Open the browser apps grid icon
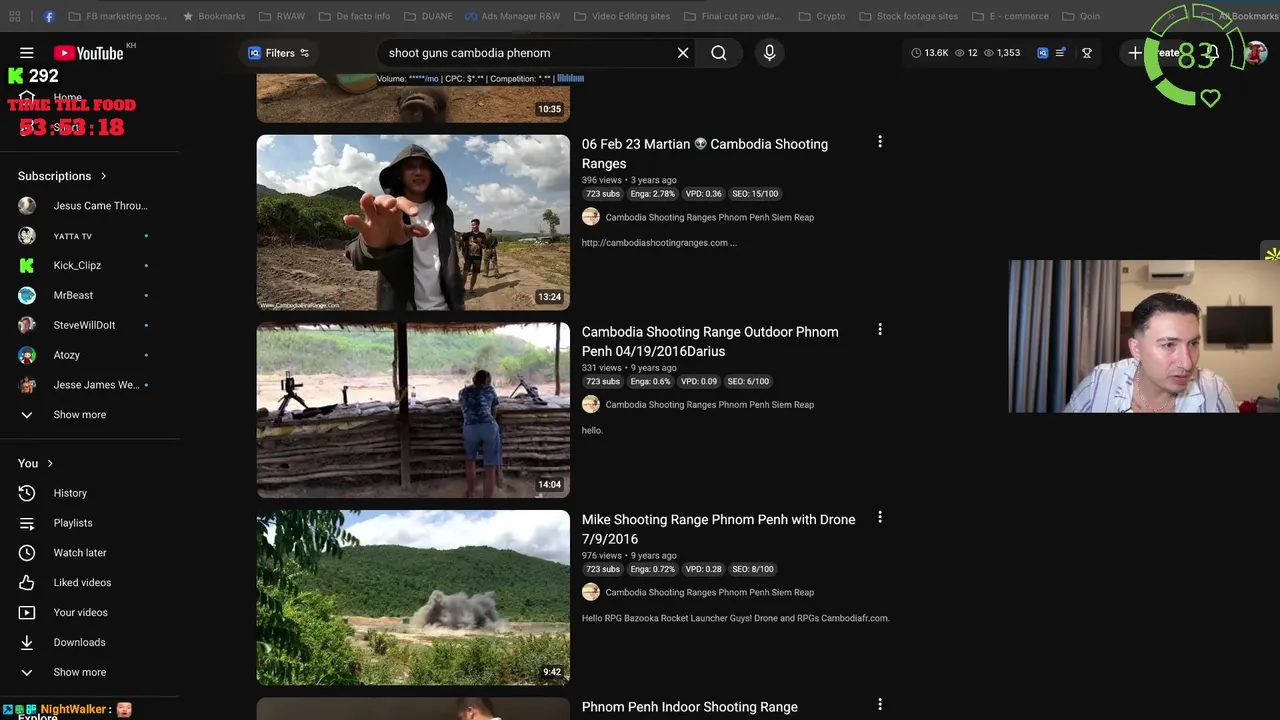The image size is (1280, 720). 14,16
